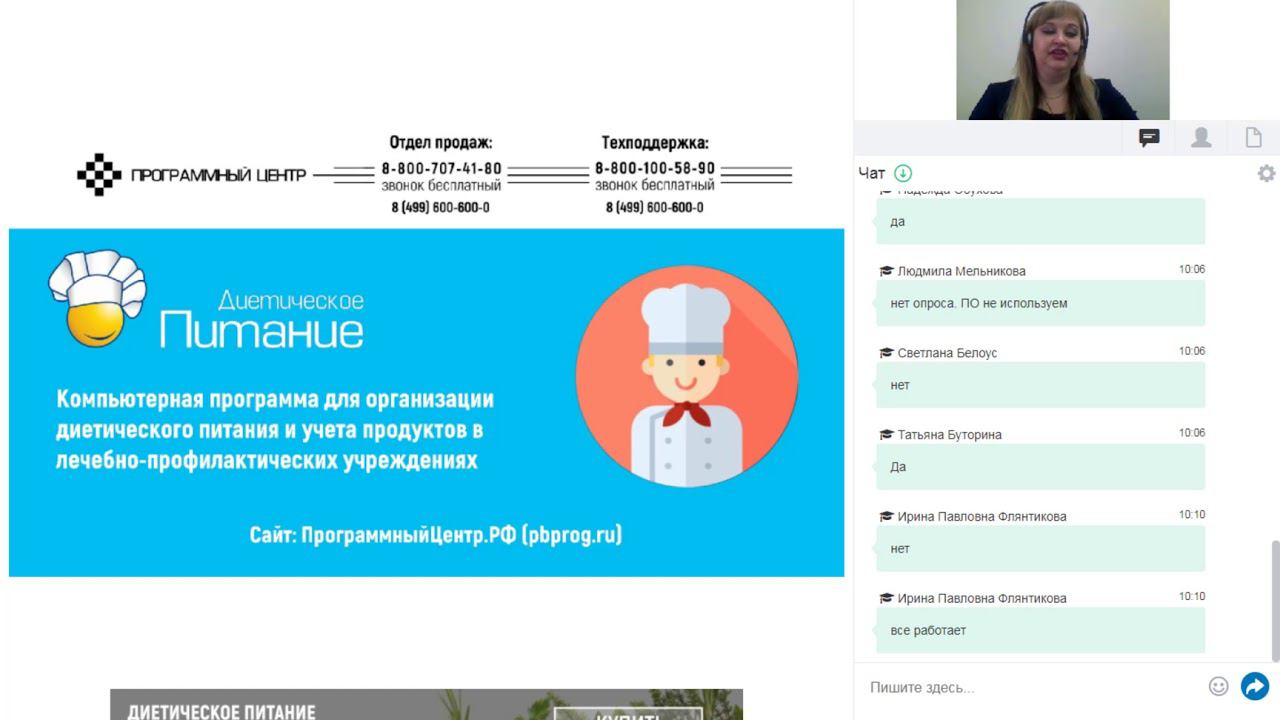Select the name Светлана Белоус in chat
Image resolution: width=1280 pixels, height=720 pixels.
tap(947, 353)
